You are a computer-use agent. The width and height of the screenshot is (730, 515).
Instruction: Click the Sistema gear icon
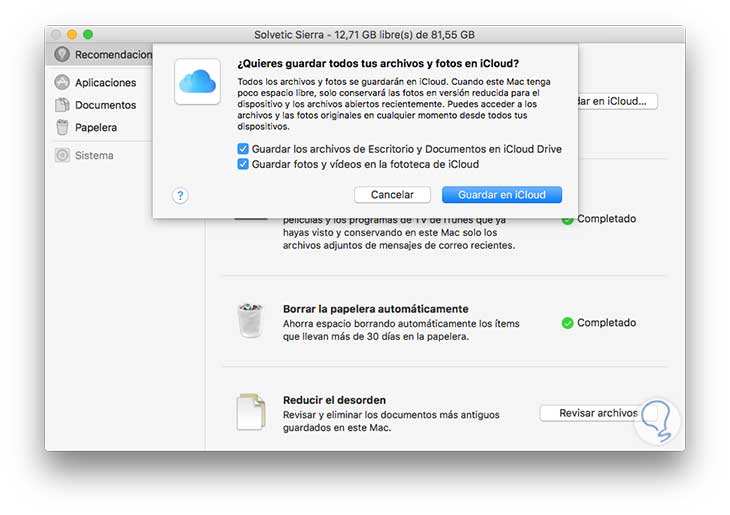tap(62, 155)
